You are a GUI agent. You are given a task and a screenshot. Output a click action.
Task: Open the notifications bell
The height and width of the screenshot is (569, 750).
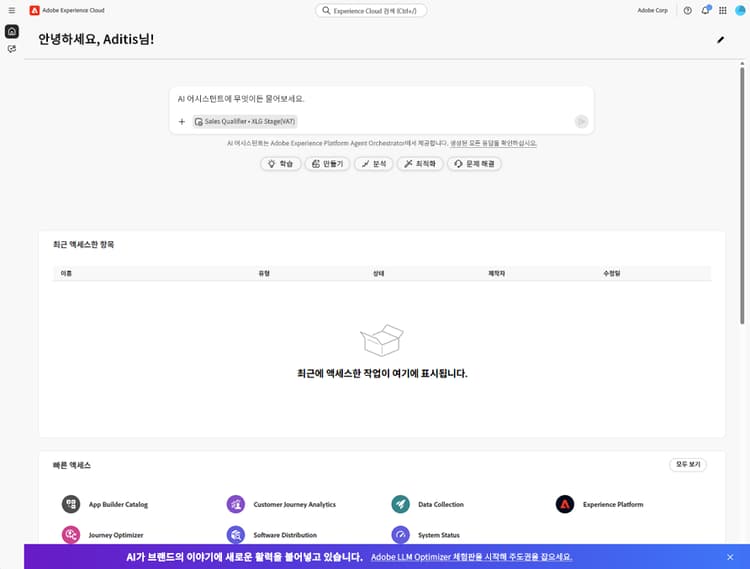705,11
